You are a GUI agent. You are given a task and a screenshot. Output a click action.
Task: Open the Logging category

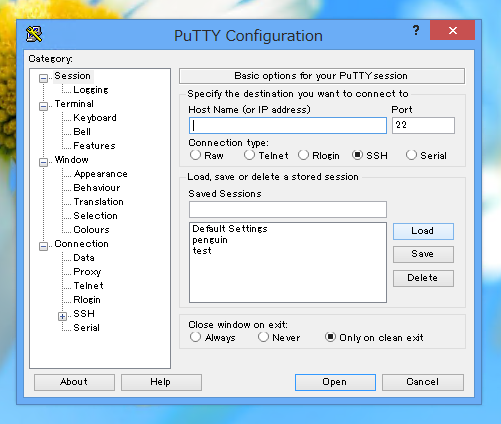pos(91,90)
